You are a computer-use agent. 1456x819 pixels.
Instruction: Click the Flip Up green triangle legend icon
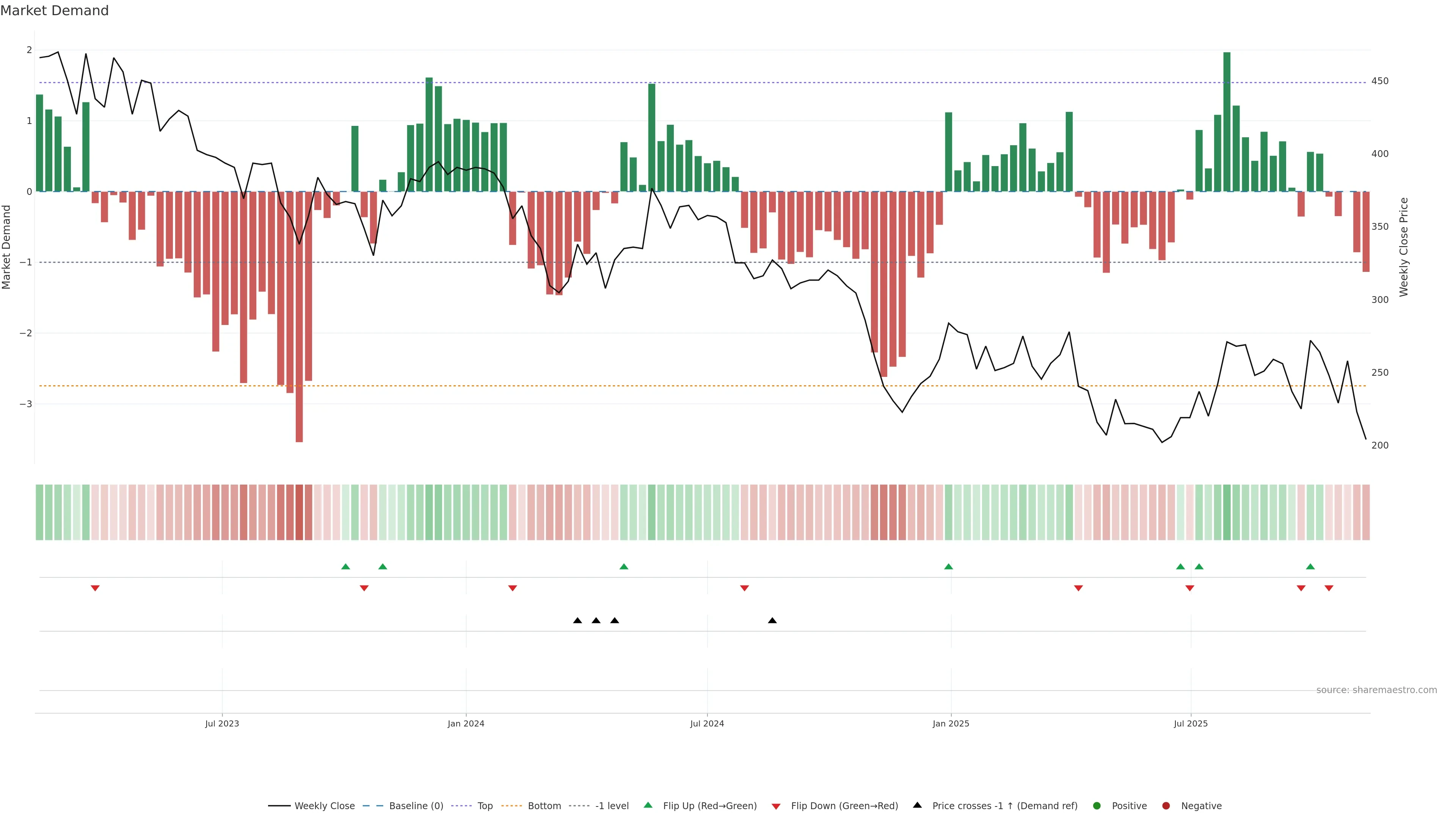point(648,805)
